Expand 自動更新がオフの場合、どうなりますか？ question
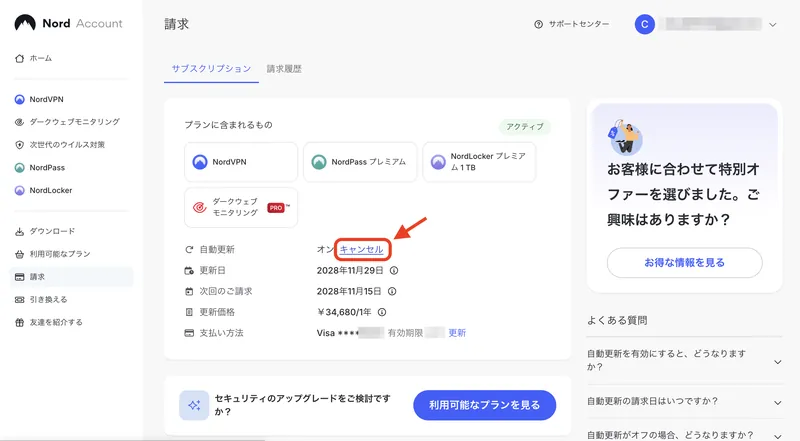 coord(684,435)
